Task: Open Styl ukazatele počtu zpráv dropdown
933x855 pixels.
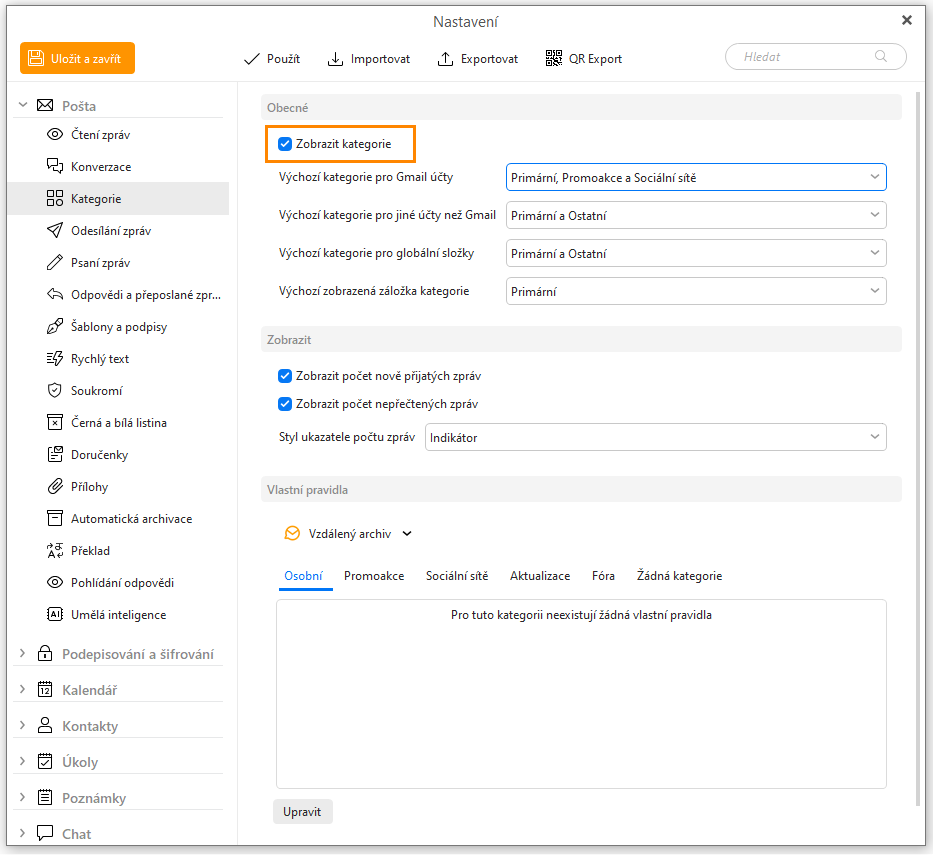Action: click(x=655, y=438)
